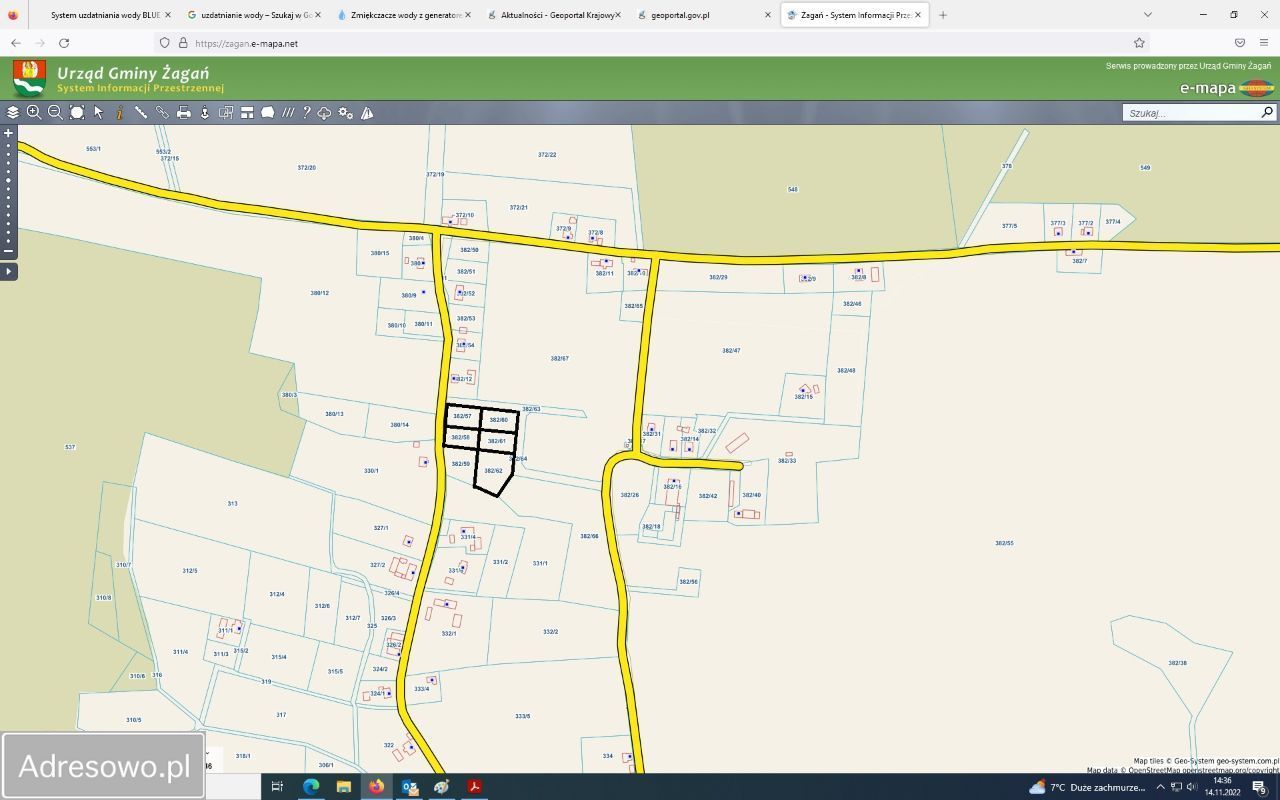This screenshot has width=1280, height=800.
Task: Open the map settings gears icon
Action: [x=346, y=113]
